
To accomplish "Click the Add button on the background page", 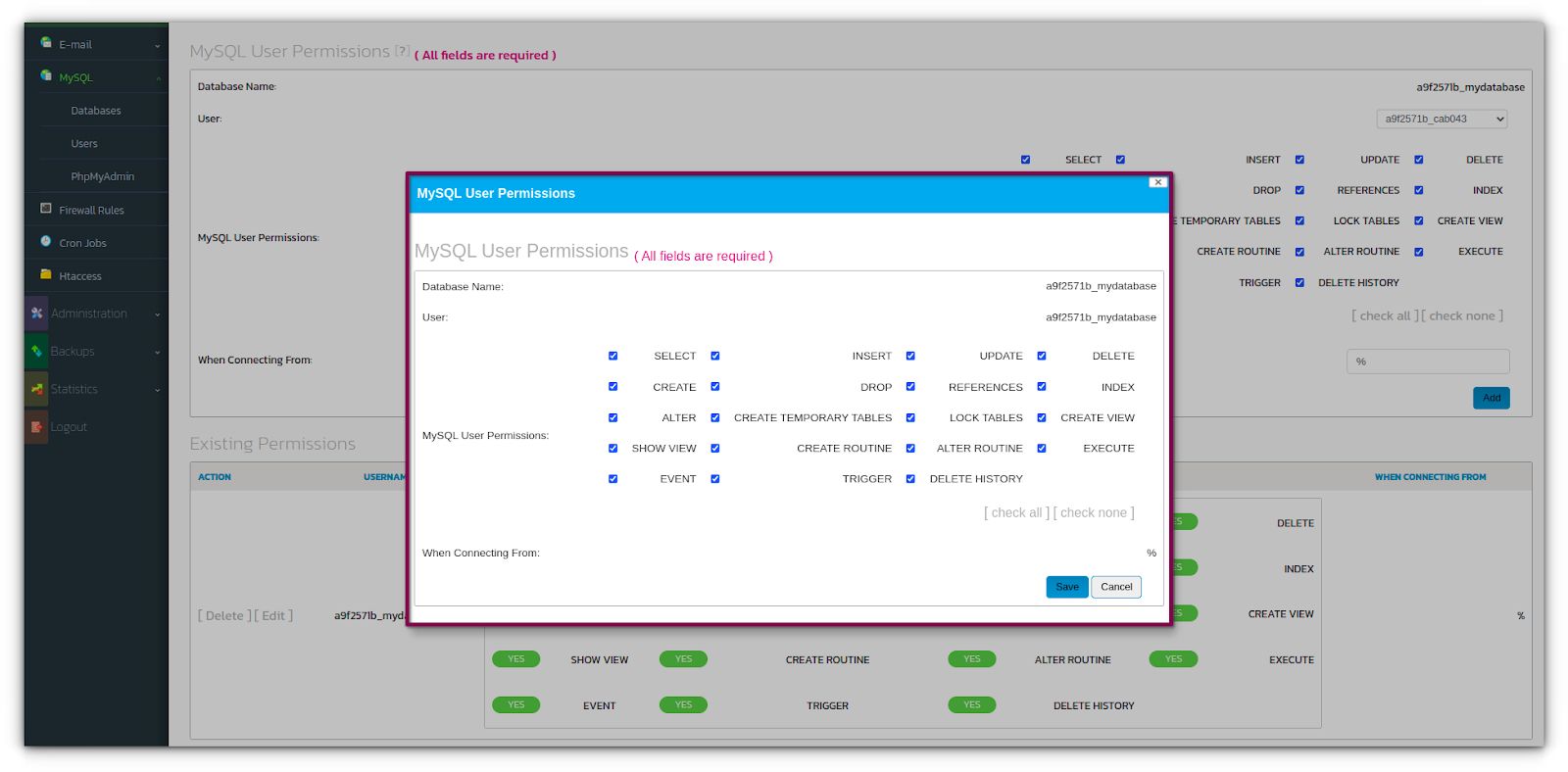I will click(x=1492, y=398).
